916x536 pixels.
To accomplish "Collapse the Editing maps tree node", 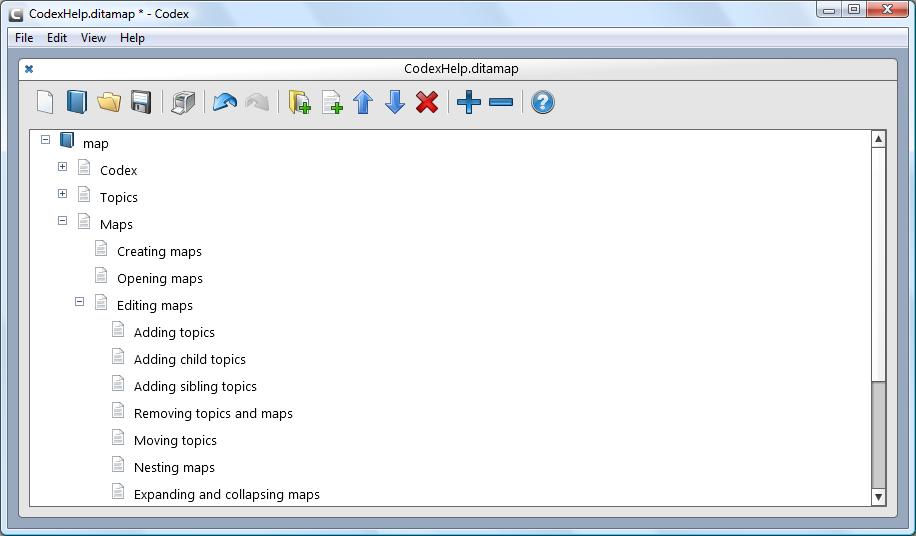I will 80,302.
